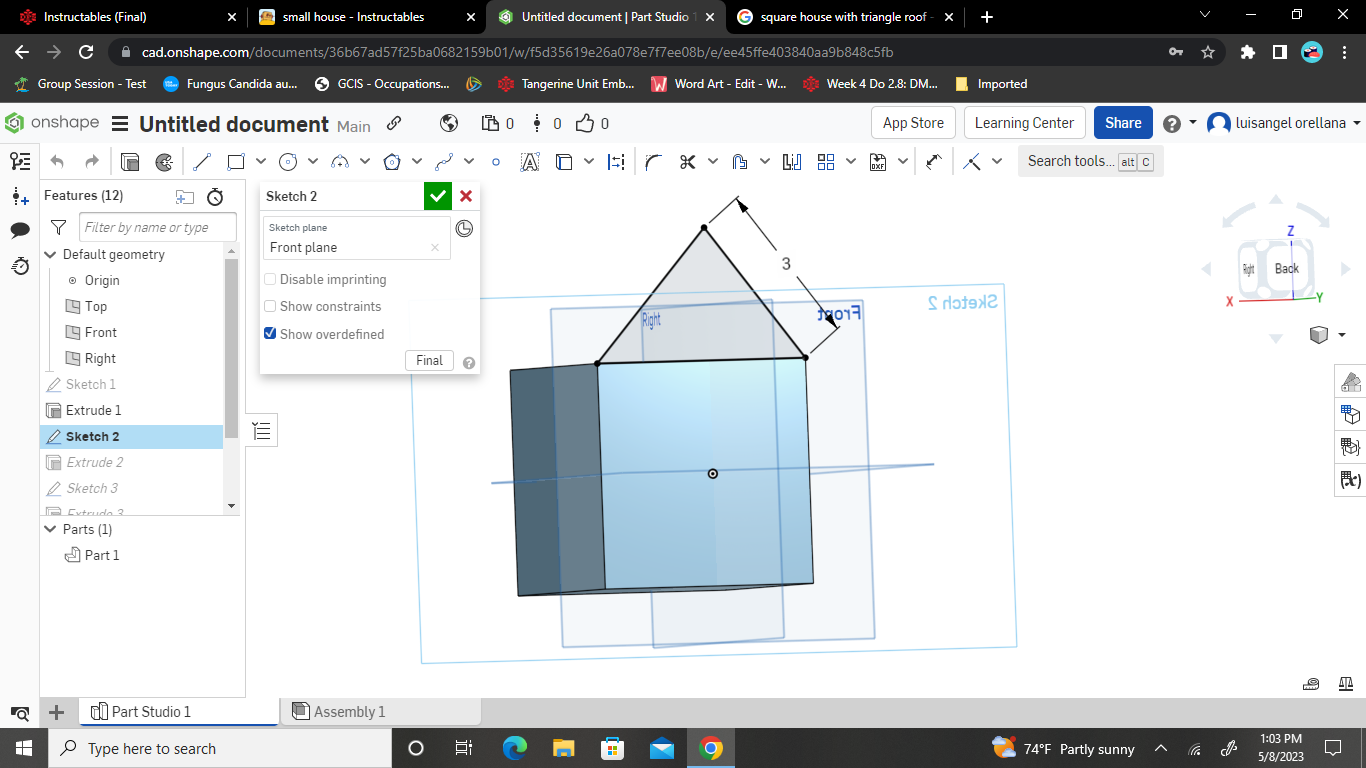Pick the Circle sketch tool

coord(289,160)
